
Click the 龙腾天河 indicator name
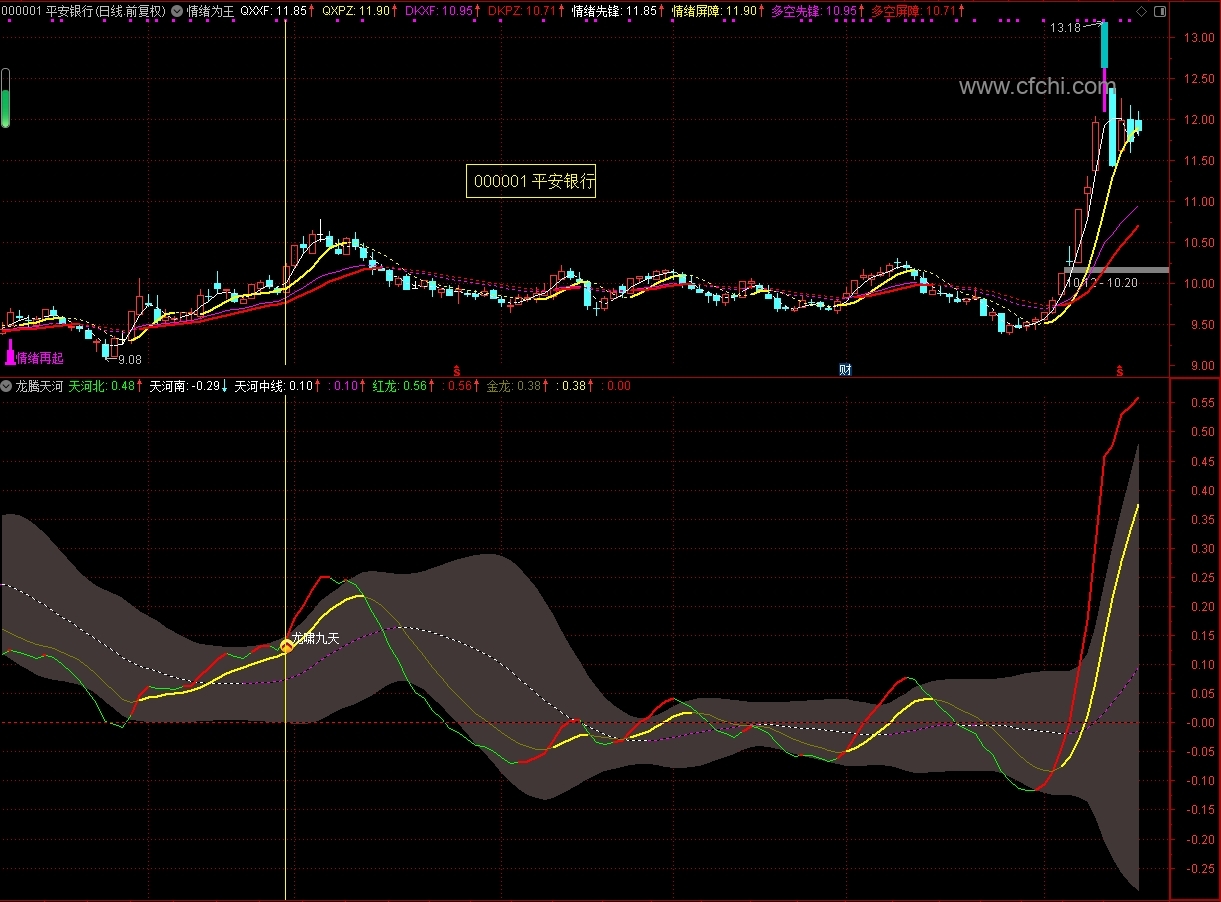(x=40, y=385)
